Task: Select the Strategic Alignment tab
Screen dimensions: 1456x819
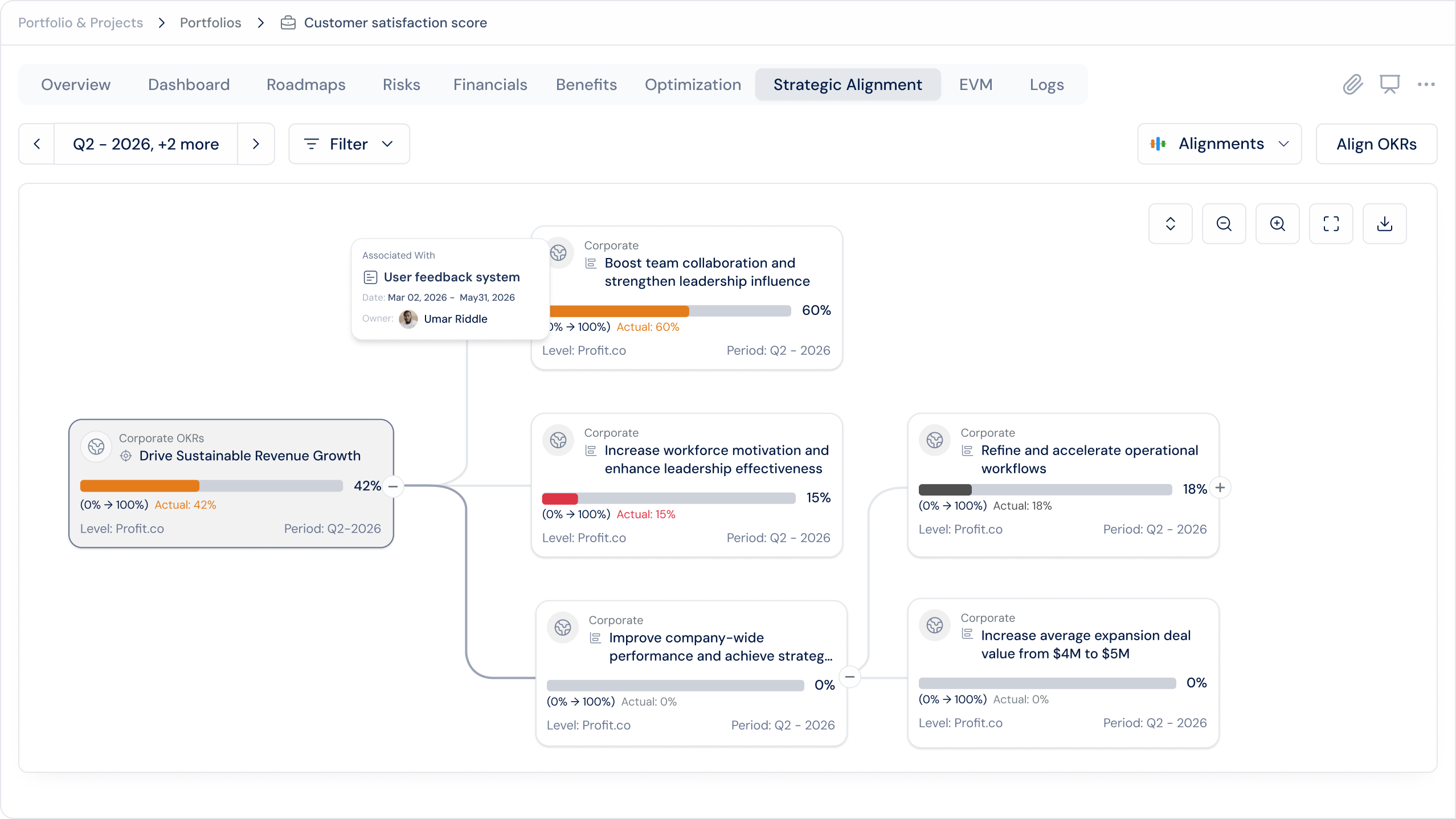Action: pos(848,85)
